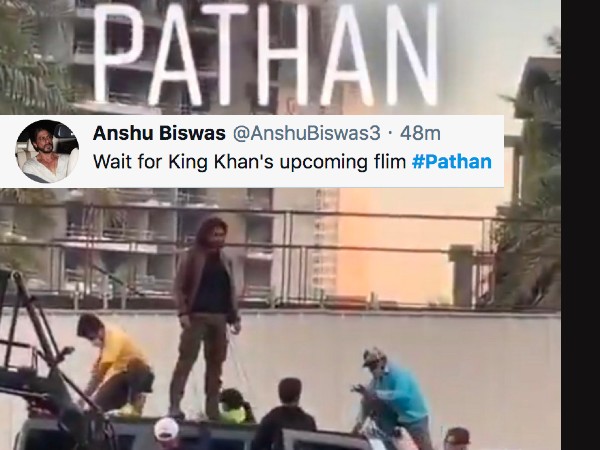
Task: Click the person in black facing away
Action: pos(284,415)
